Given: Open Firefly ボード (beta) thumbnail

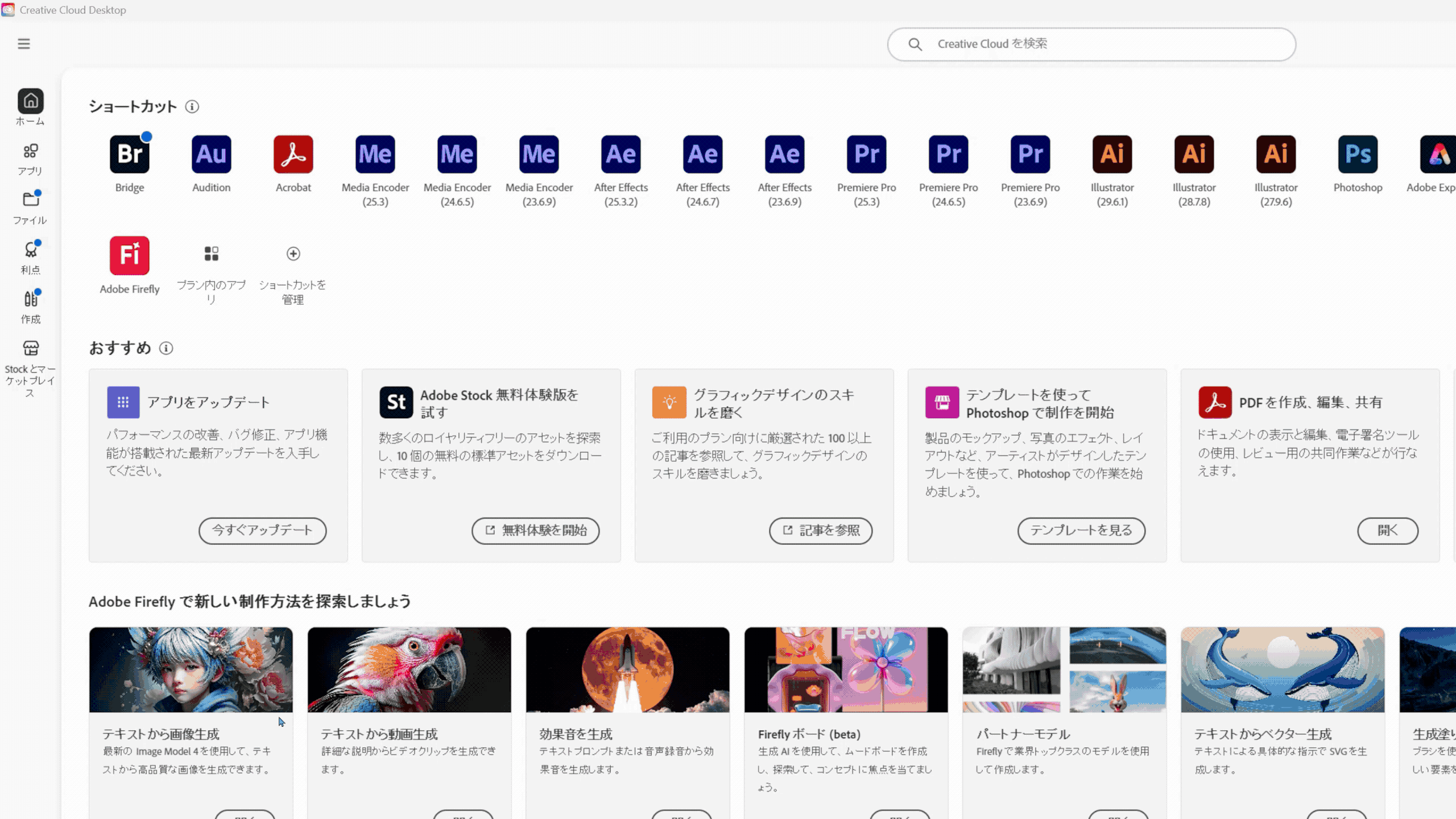Looking at the screenshot, I should (x=846, y=670).
